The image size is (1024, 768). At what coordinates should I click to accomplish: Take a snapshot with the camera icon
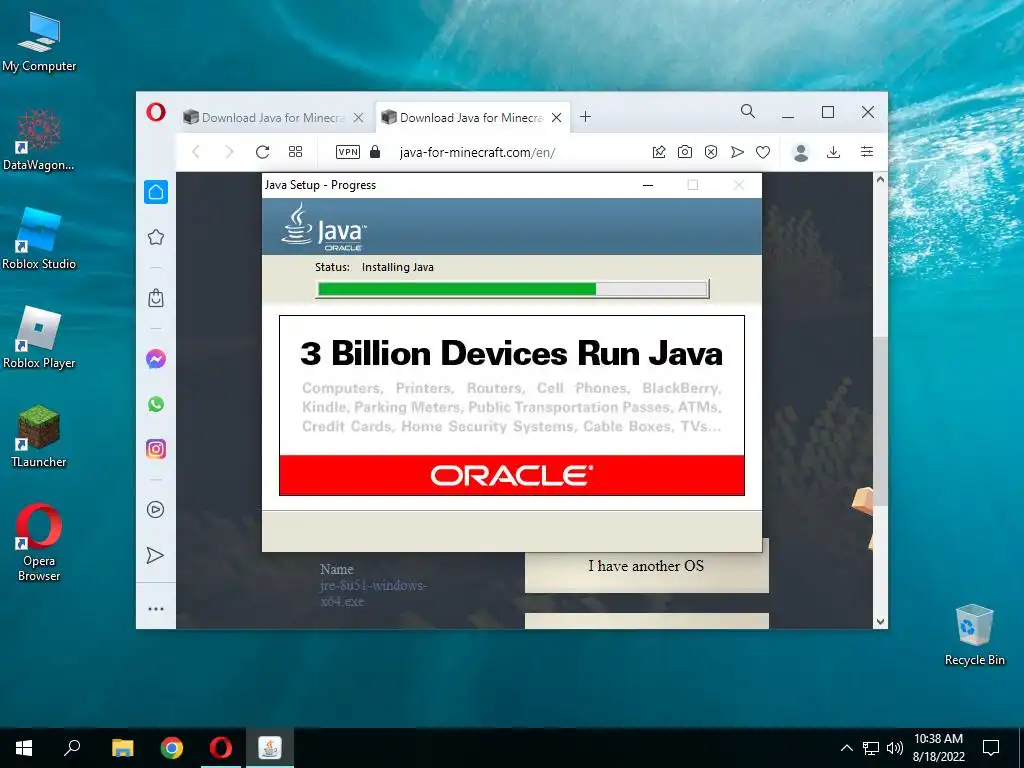point(684,152)
